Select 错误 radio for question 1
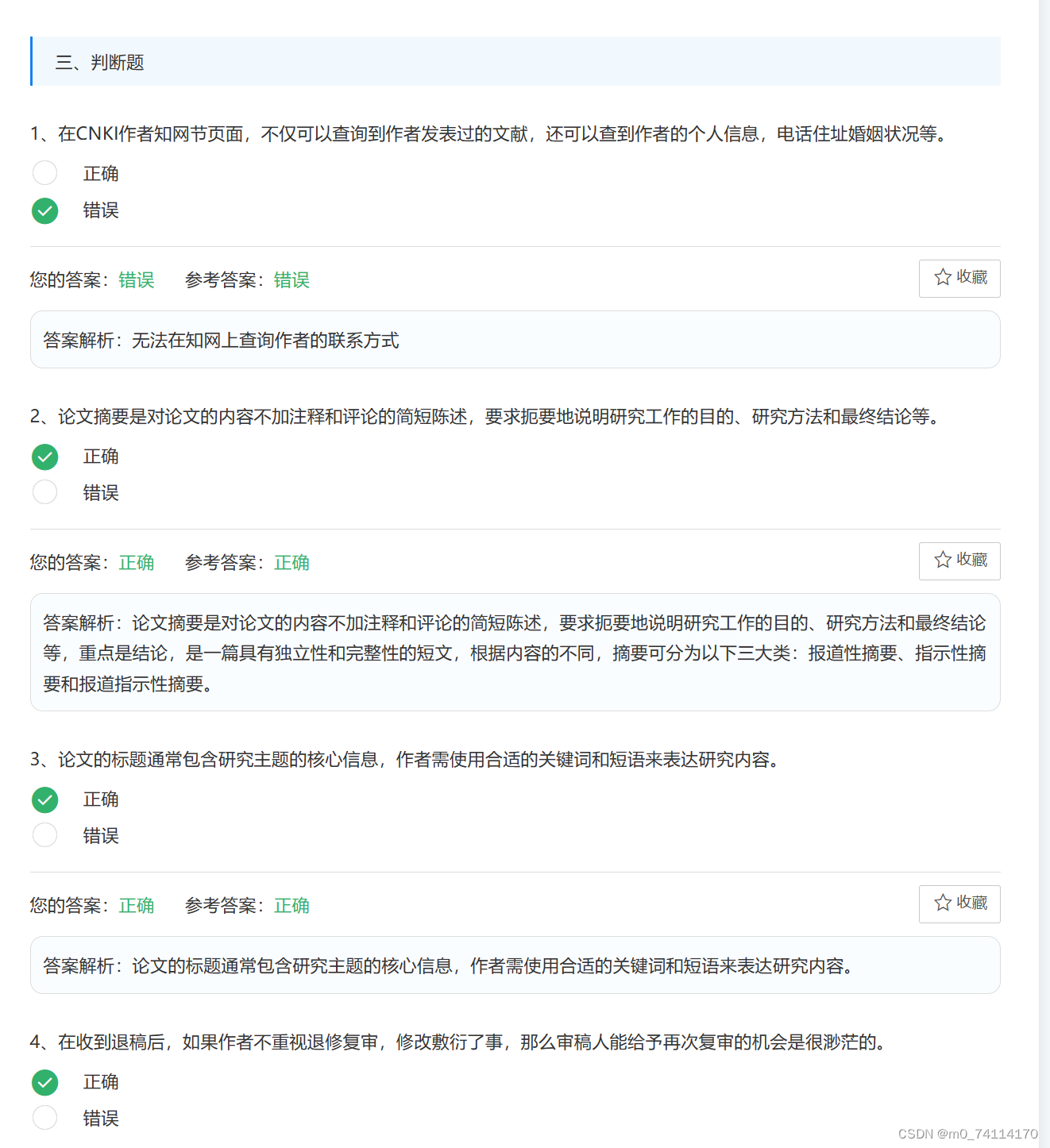1050x1148 pixels. coord(45,210)
